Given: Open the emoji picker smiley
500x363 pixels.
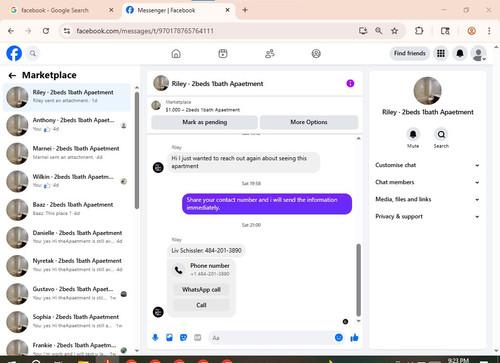Looking at the screenshot, I should (339, 338).
